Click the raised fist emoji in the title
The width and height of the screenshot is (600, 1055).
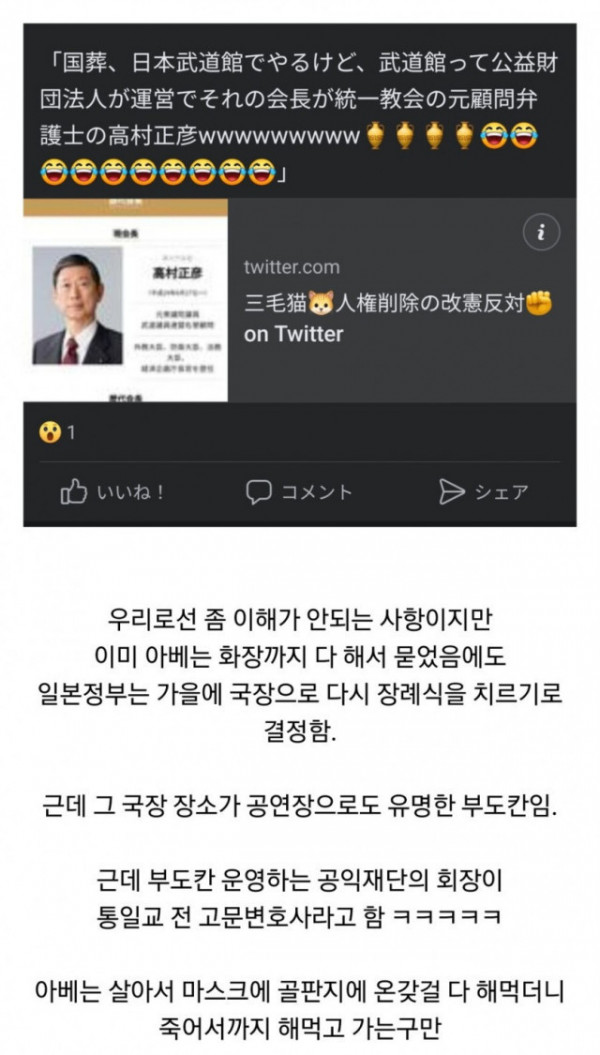pyautogui.click(x=539, y=304)
